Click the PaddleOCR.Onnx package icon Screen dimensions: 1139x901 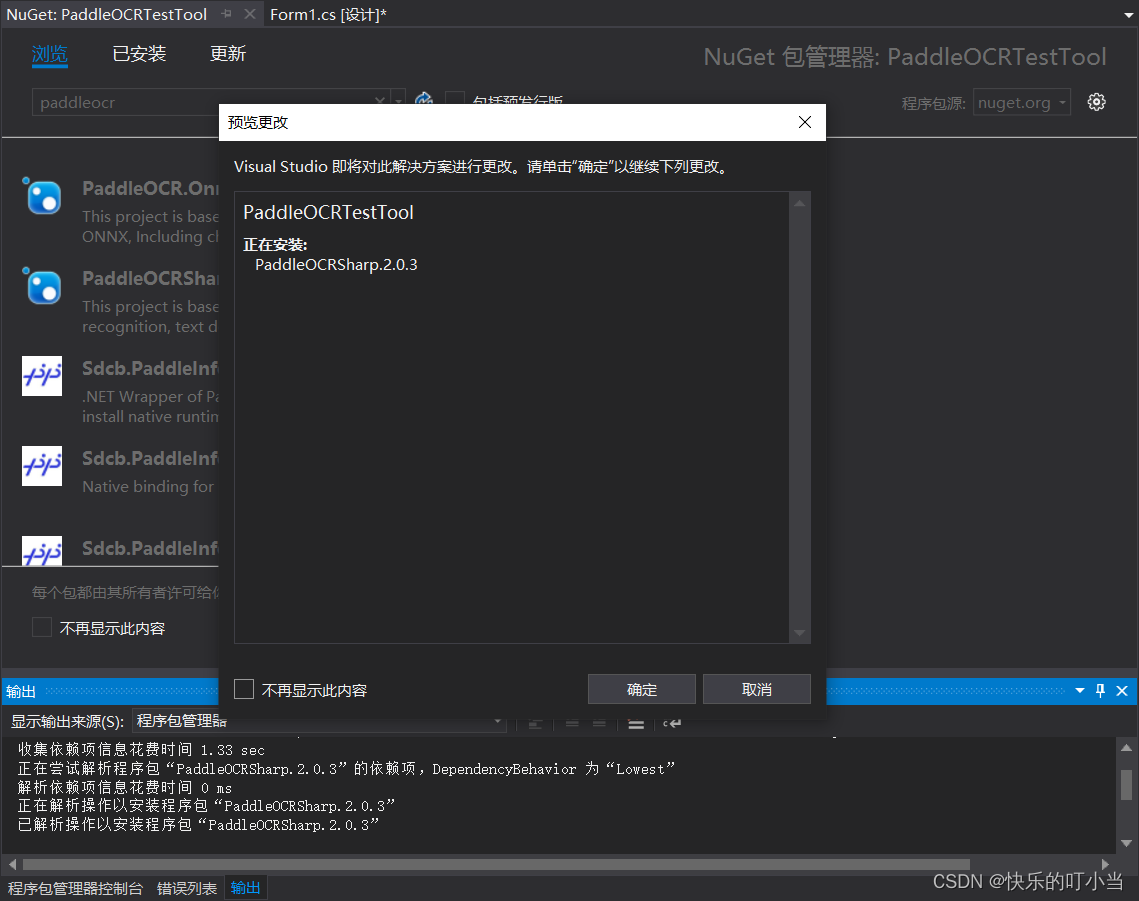[42, 197]
